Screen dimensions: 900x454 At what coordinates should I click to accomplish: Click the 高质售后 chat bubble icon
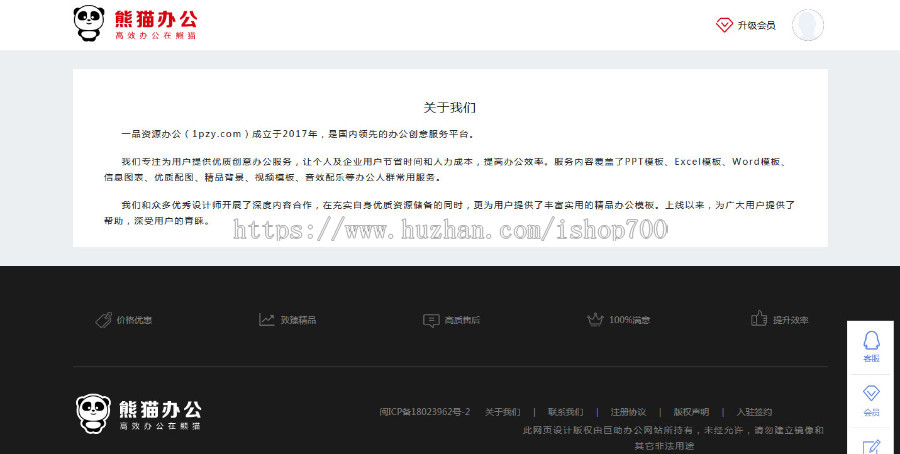[431, 320]
